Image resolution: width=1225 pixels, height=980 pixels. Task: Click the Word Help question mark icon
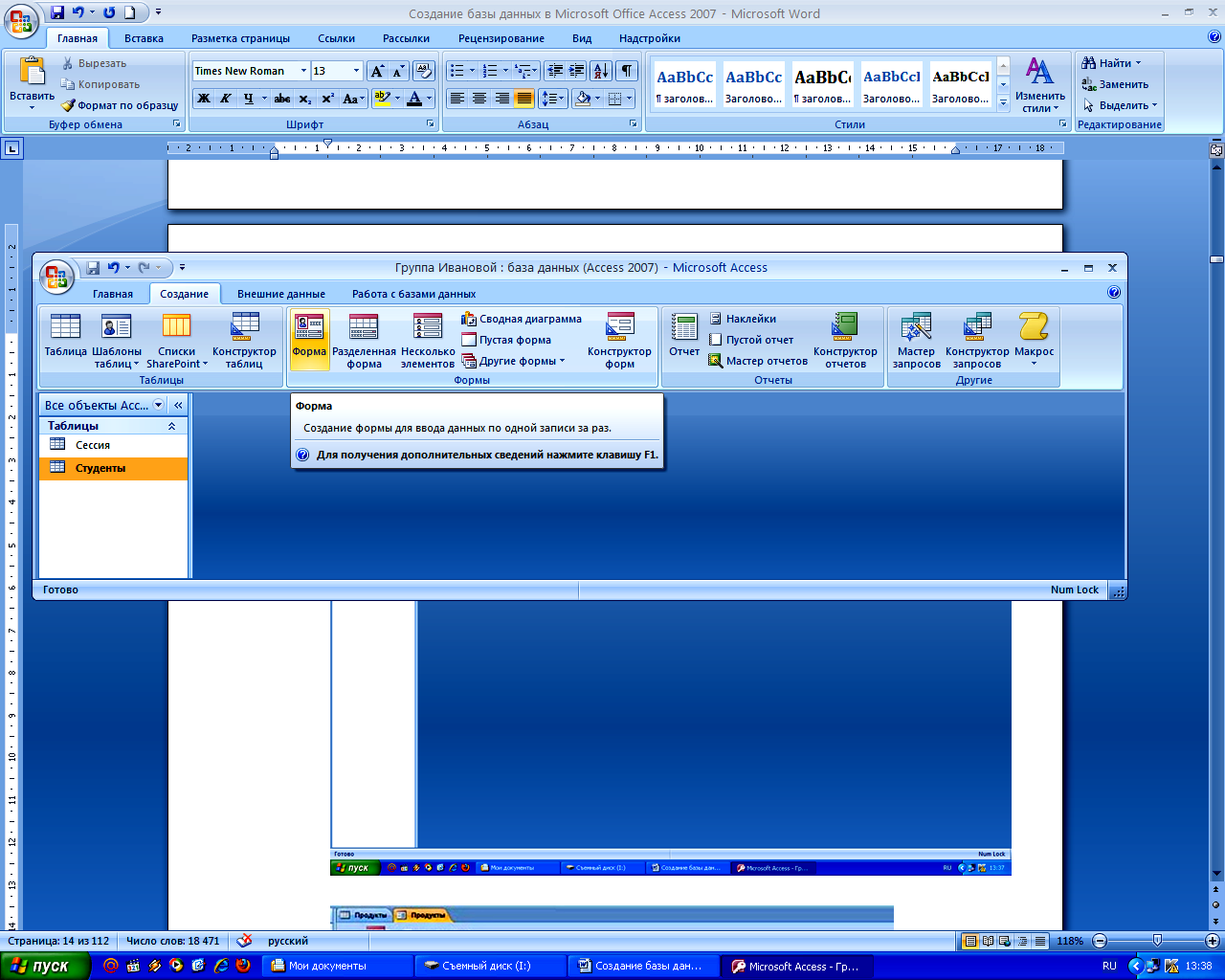click(1214, 37)
